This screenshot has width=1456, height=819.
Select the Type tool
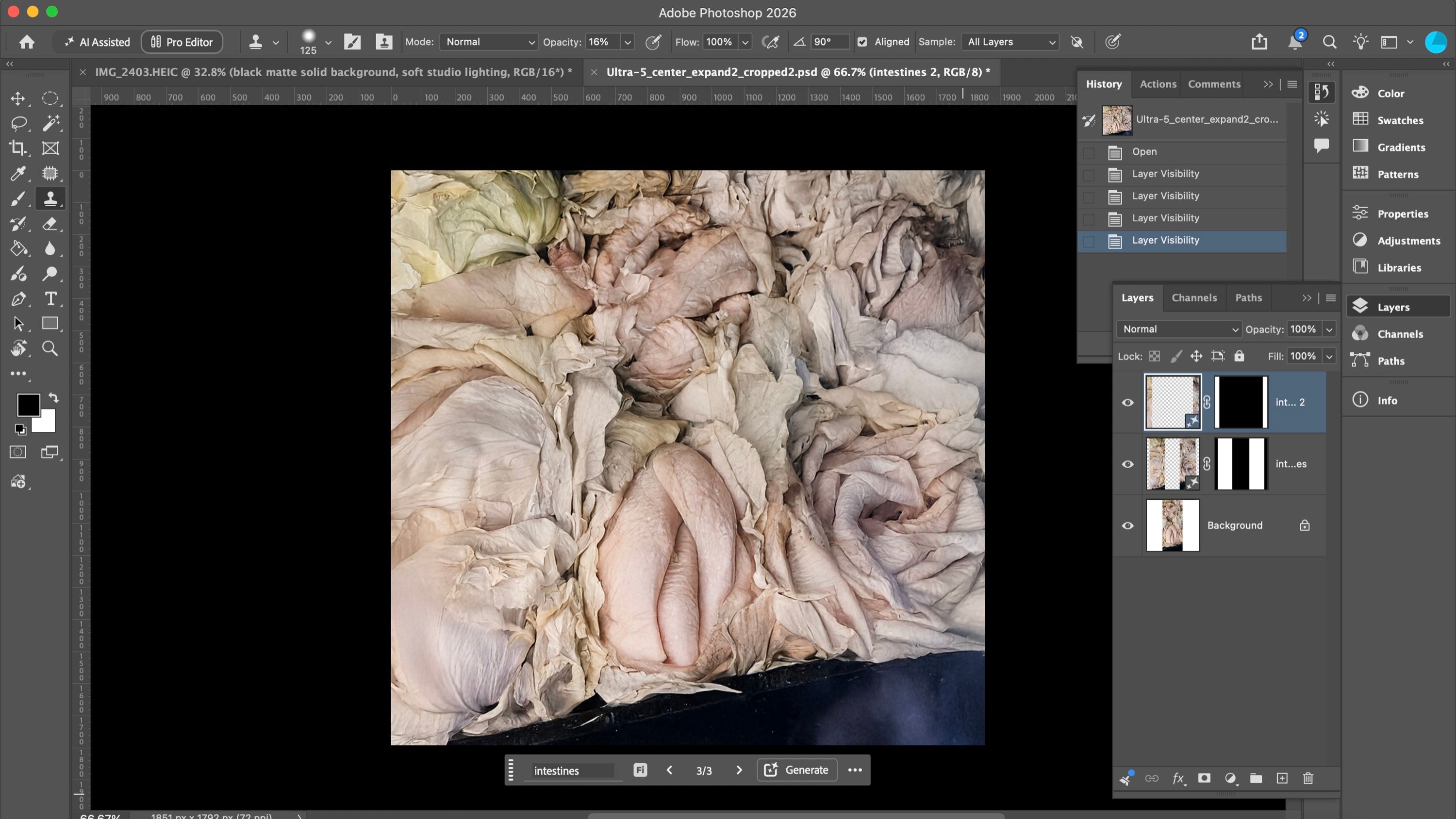tap(50, 298)
